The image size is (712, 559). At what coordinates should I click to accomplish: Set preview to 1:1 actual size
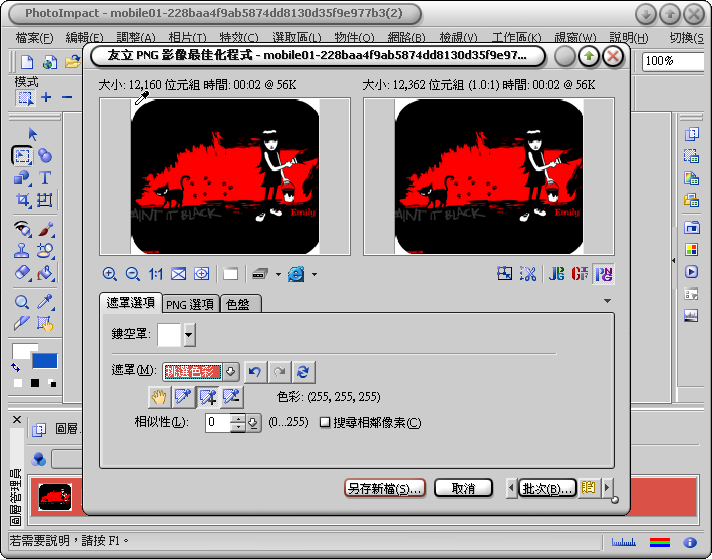coord(156,274)
